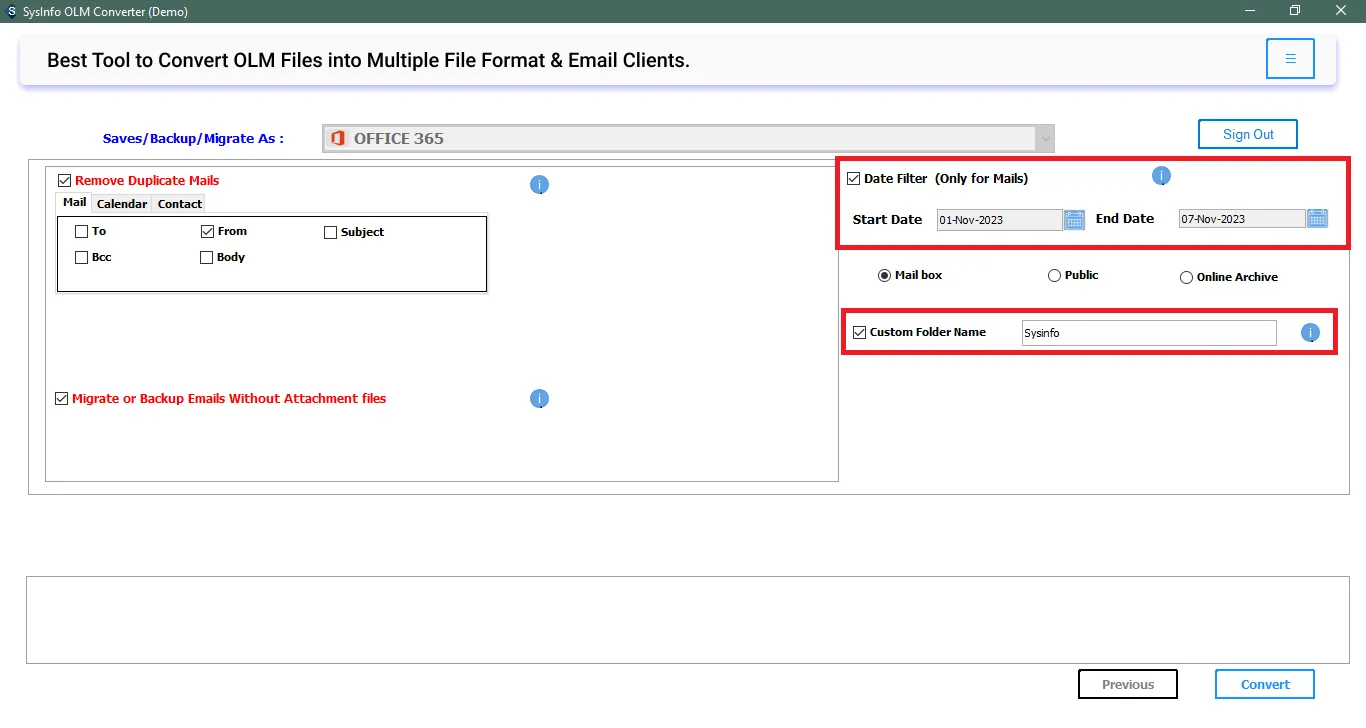The image size is (1366, 728).
Task: Expand the Saves/Backup/Migrate As dropdown
Action: tap(1045, 139)
